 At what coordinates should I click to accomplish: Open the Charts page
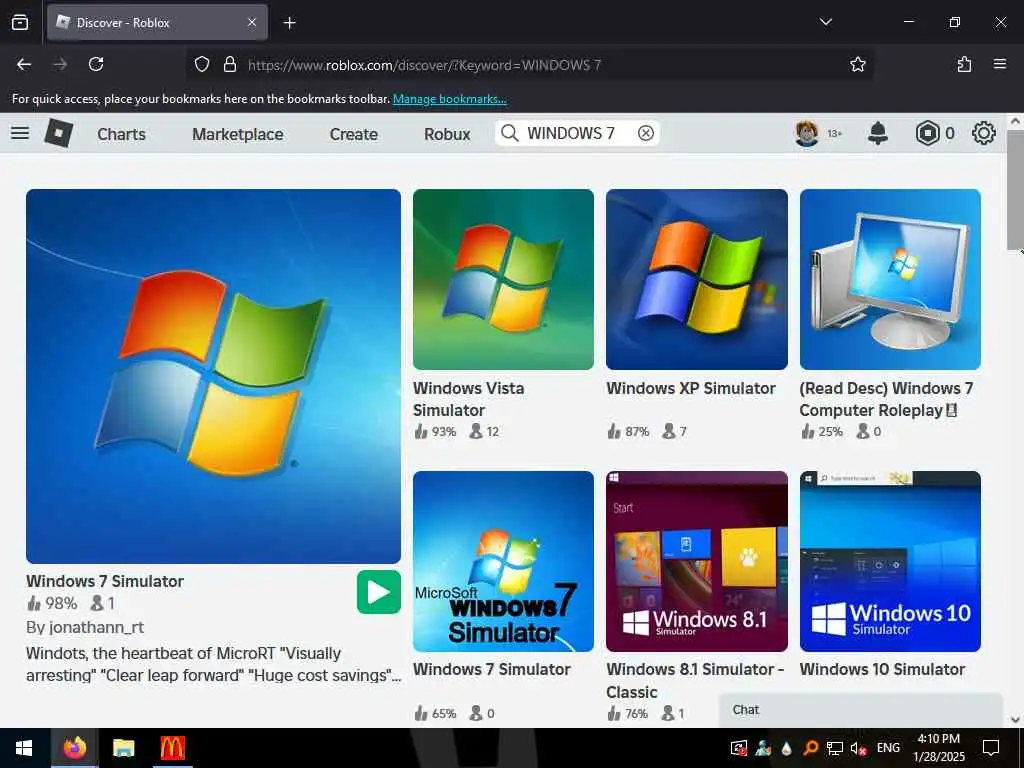pos(121,134)
